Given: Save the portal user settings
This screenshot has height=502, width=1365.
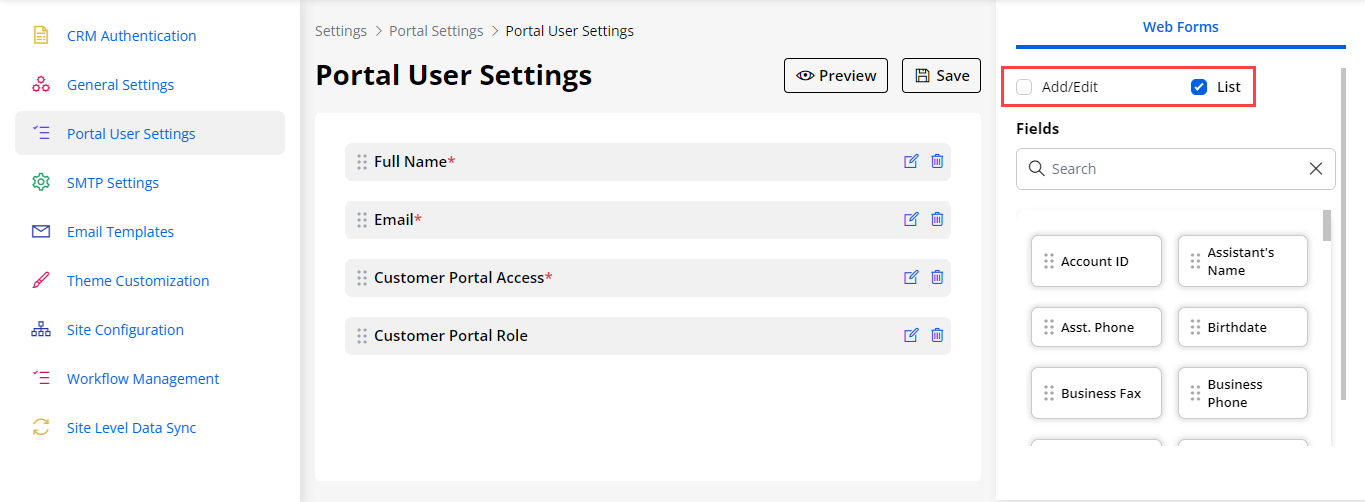Looking at the screenshot, I should click(x=941, y=76).
